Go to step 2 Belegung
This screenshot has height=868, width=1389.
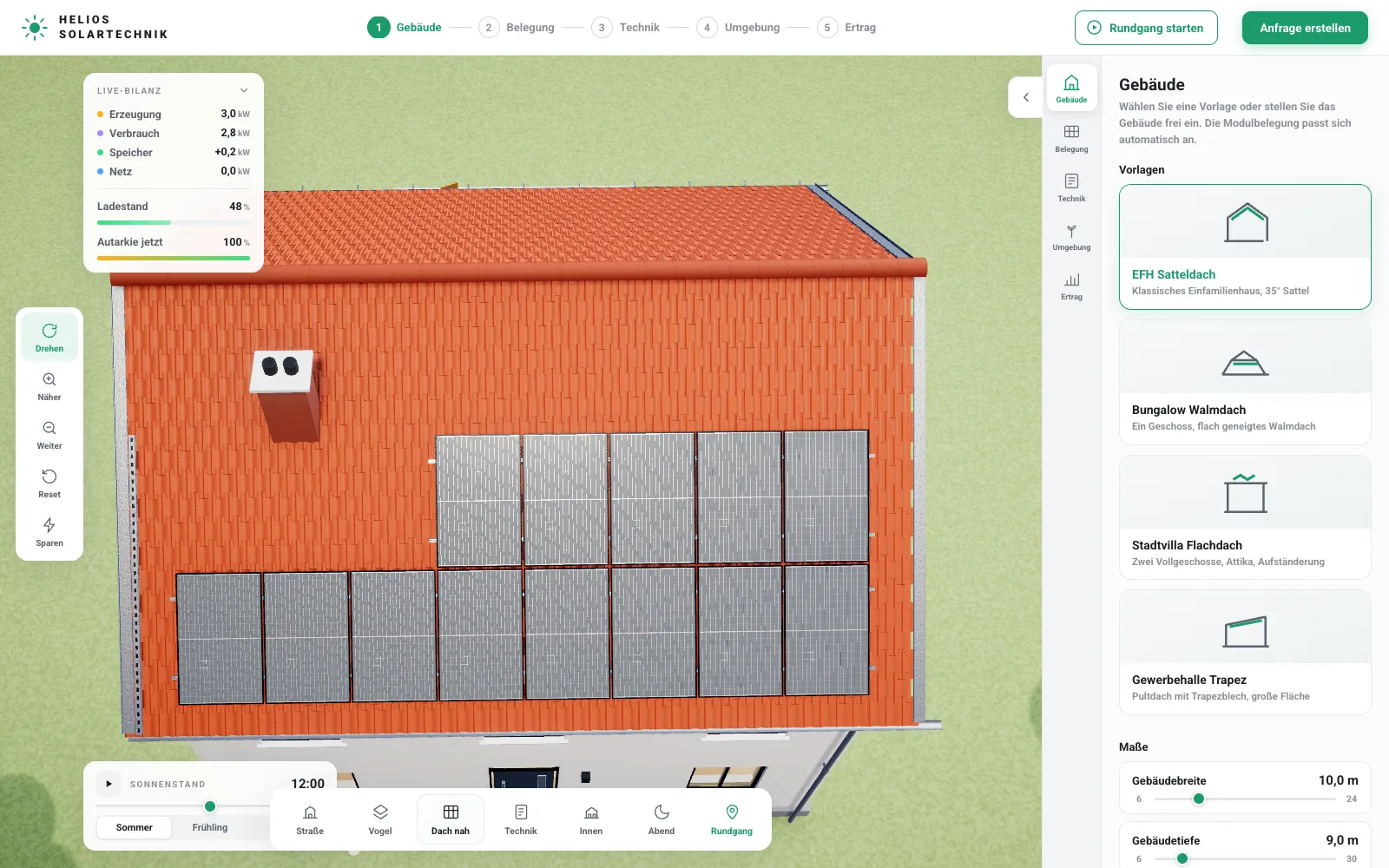pos(517,28)
